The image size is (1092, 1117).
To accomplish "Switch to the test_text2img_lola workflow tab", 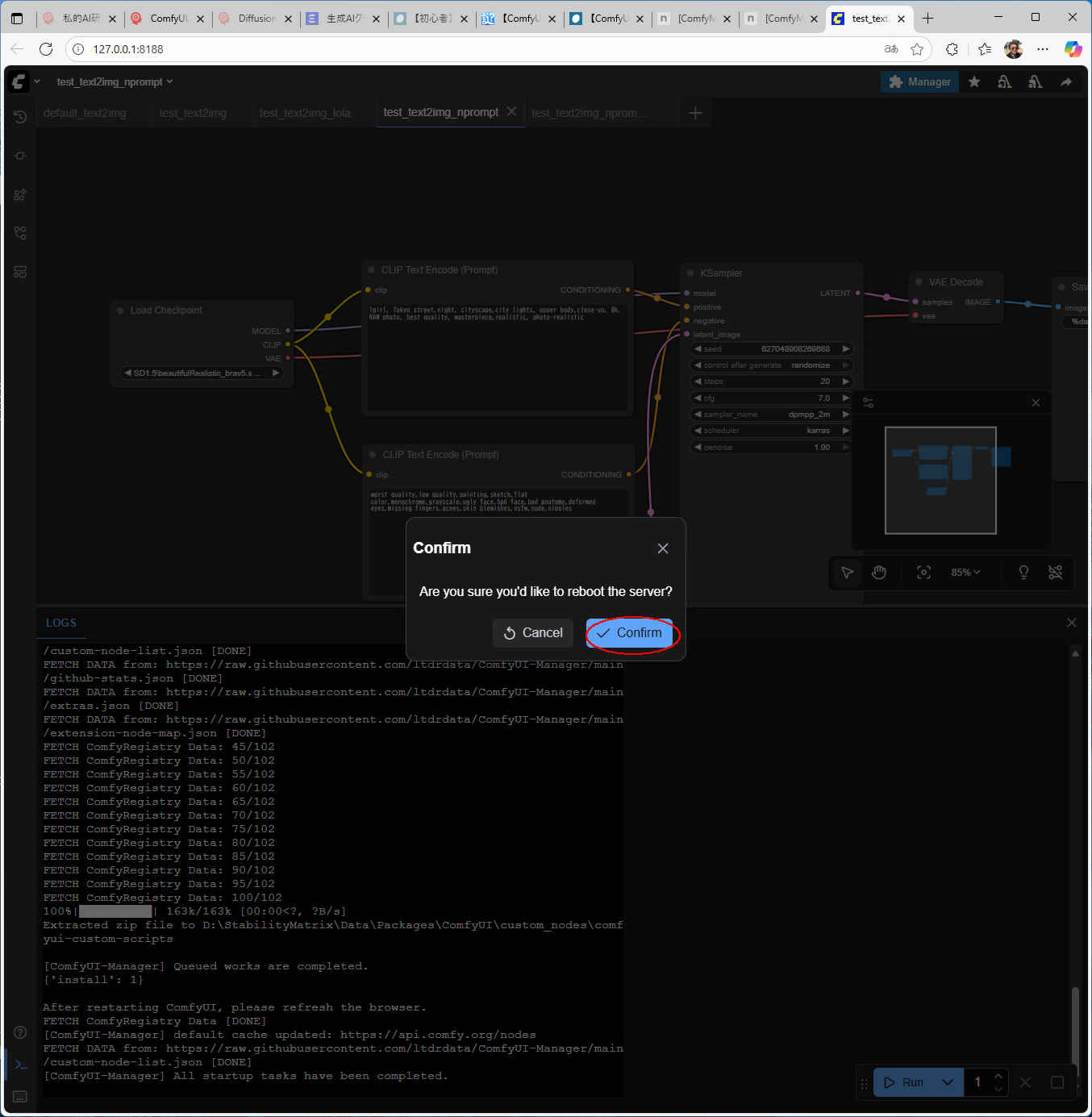I will click(305, 113).
